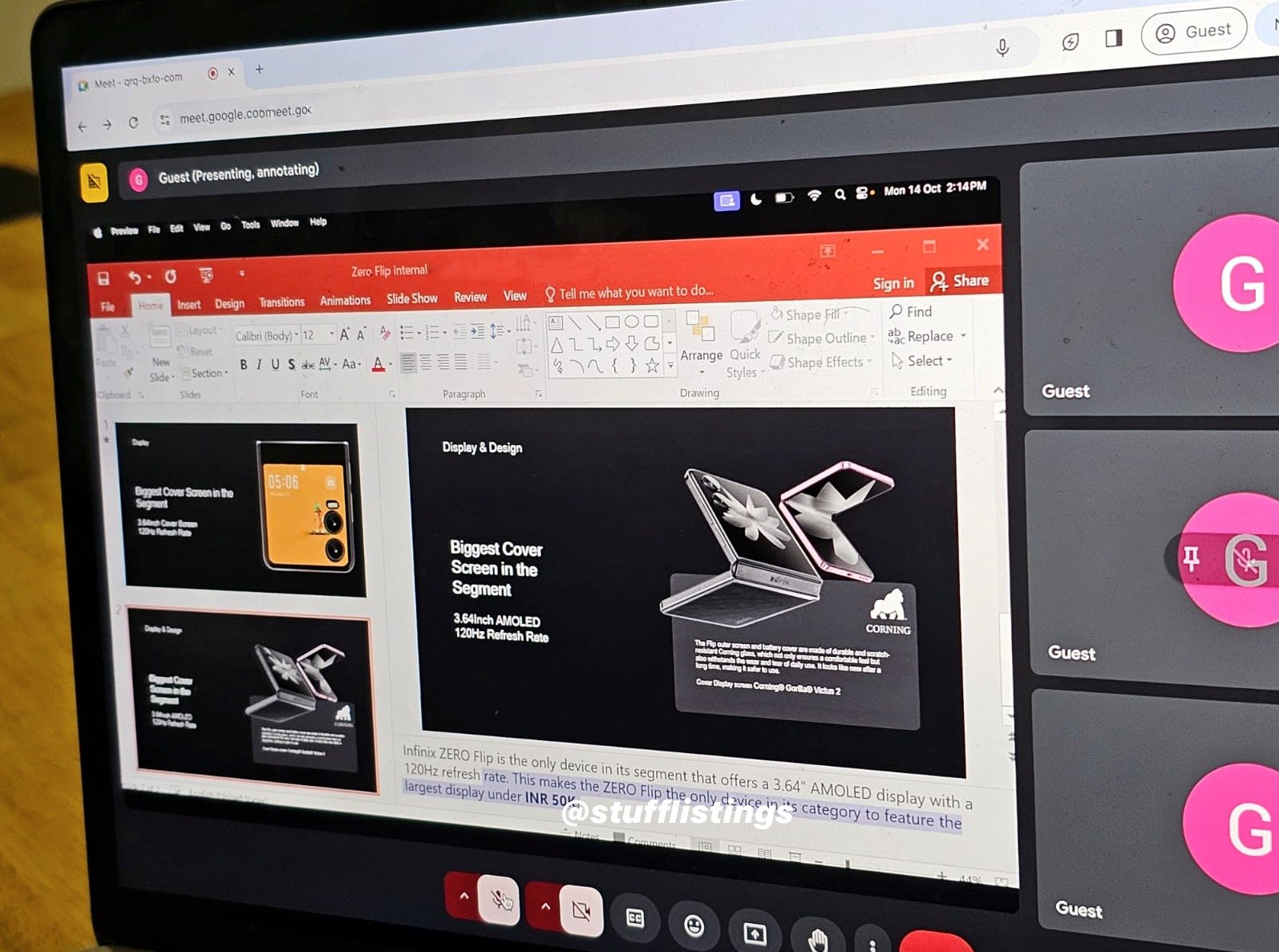
Task: Select the oval shape in gallery
Action: (632, 322)
